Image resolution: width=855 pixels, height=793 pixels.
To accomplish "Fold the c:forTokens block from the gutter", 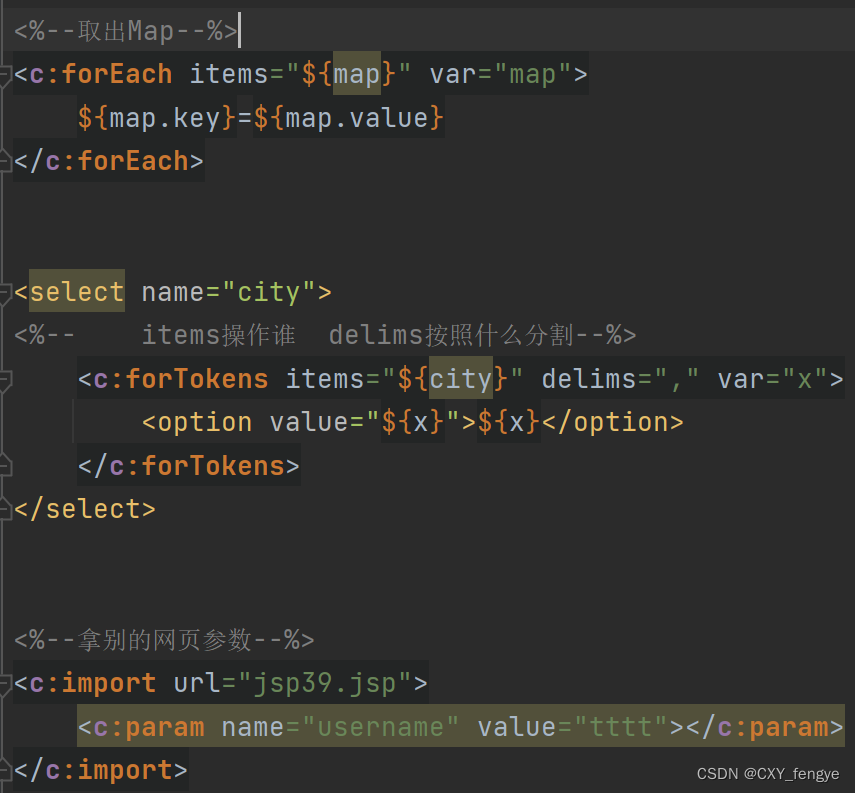I will (x=5, y=379).
